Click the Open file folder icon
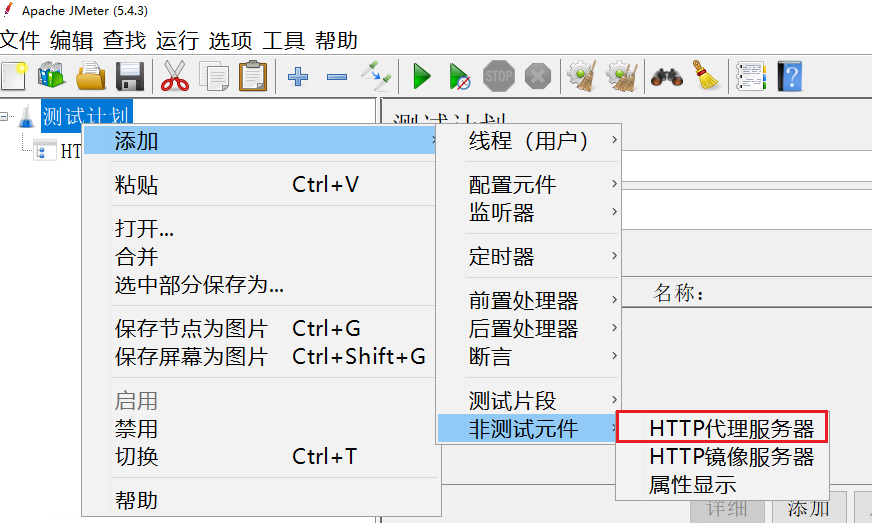The width and height of the screenshot is (872, 523). (91, 76)
